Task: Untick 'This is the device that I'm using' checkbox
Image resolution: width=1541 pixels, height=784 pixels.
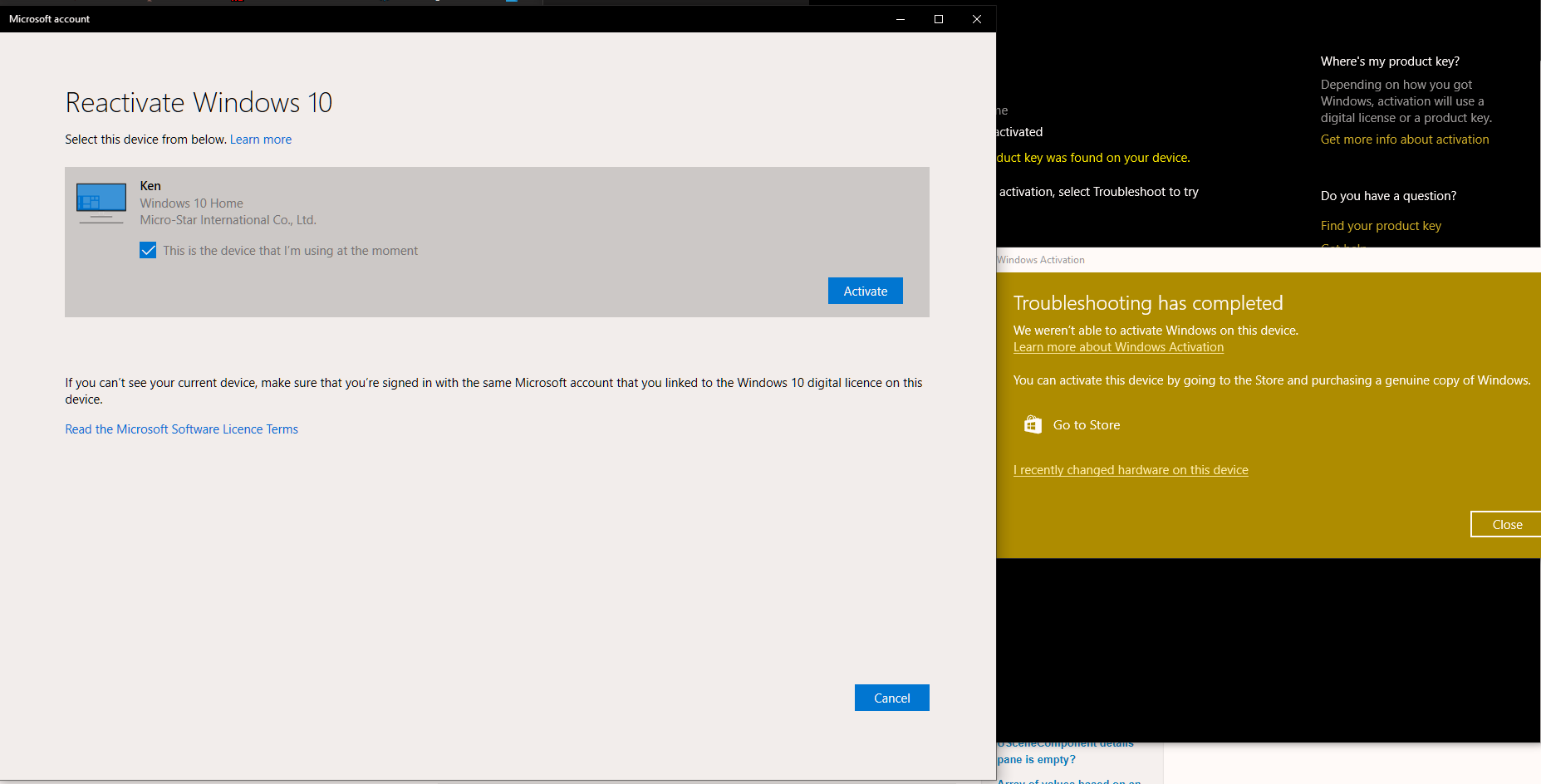Action: pyautogui.click(x=148, y=251)
